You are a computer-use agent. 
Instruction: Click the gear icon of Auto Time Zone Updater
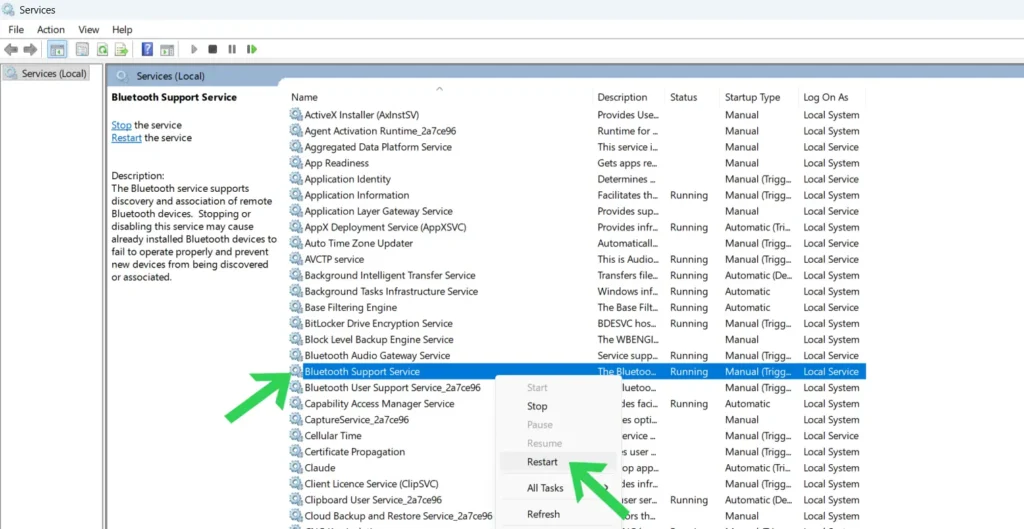click(x=296, y=243)
